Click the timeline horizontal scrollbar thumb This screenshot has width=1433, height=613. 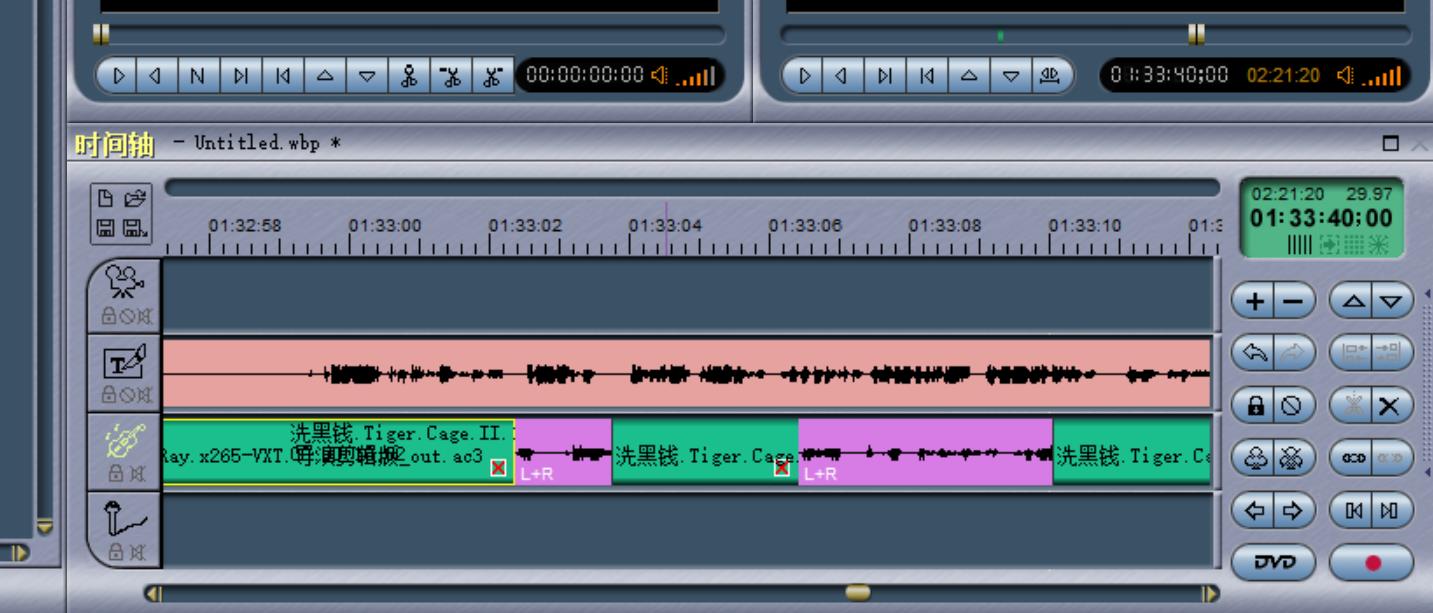coord(857,593)
